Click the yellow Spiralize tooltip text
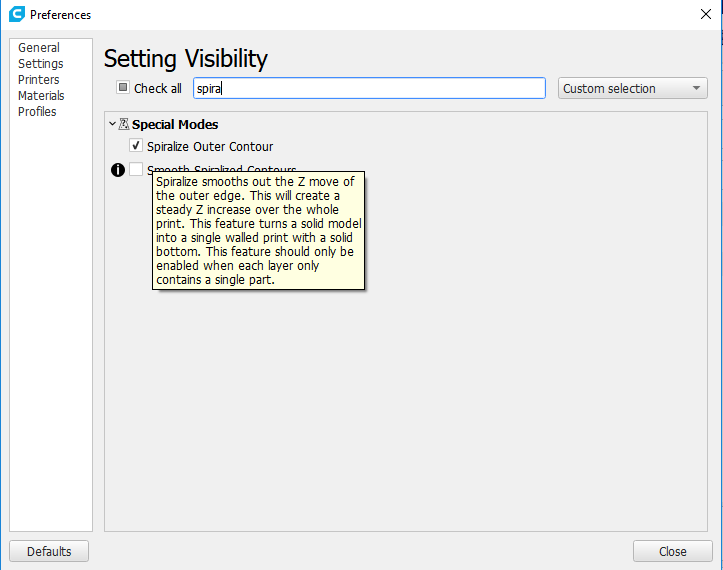Screen dimensions: 723x570 [257, 230]
